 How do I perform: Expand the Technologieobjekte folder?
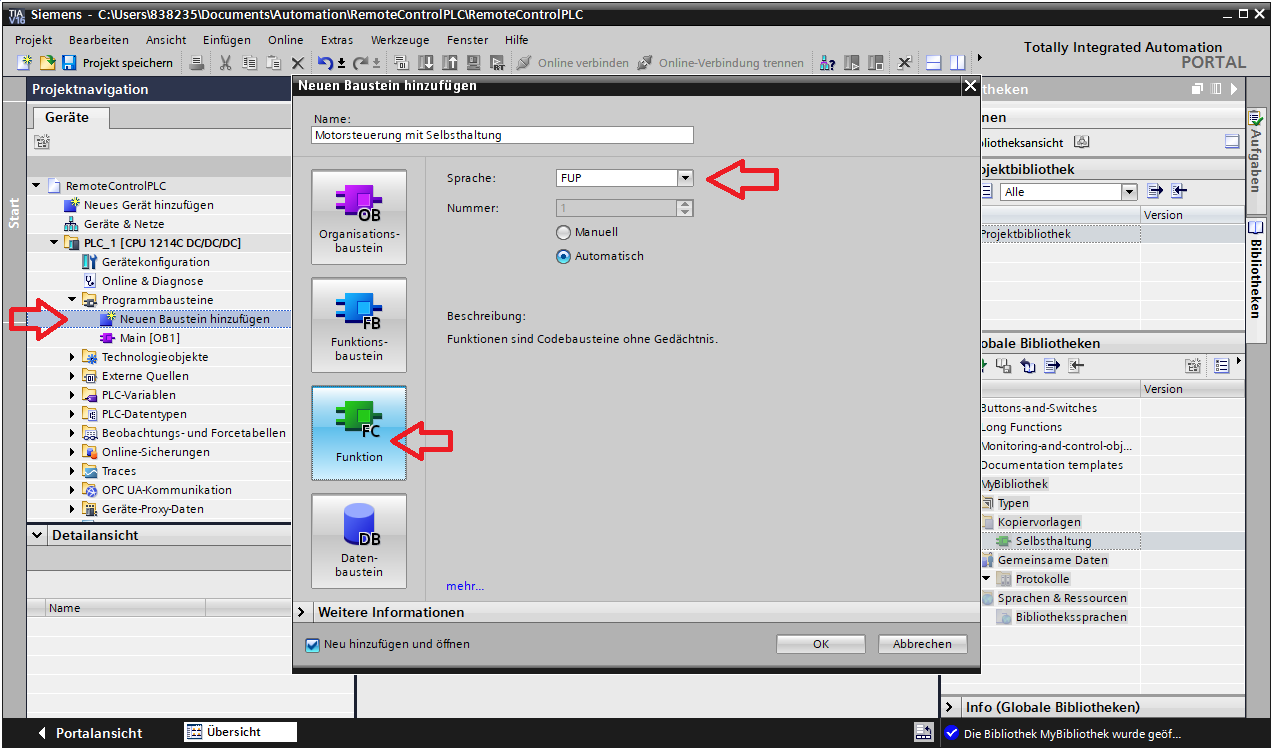click(73, 357)
